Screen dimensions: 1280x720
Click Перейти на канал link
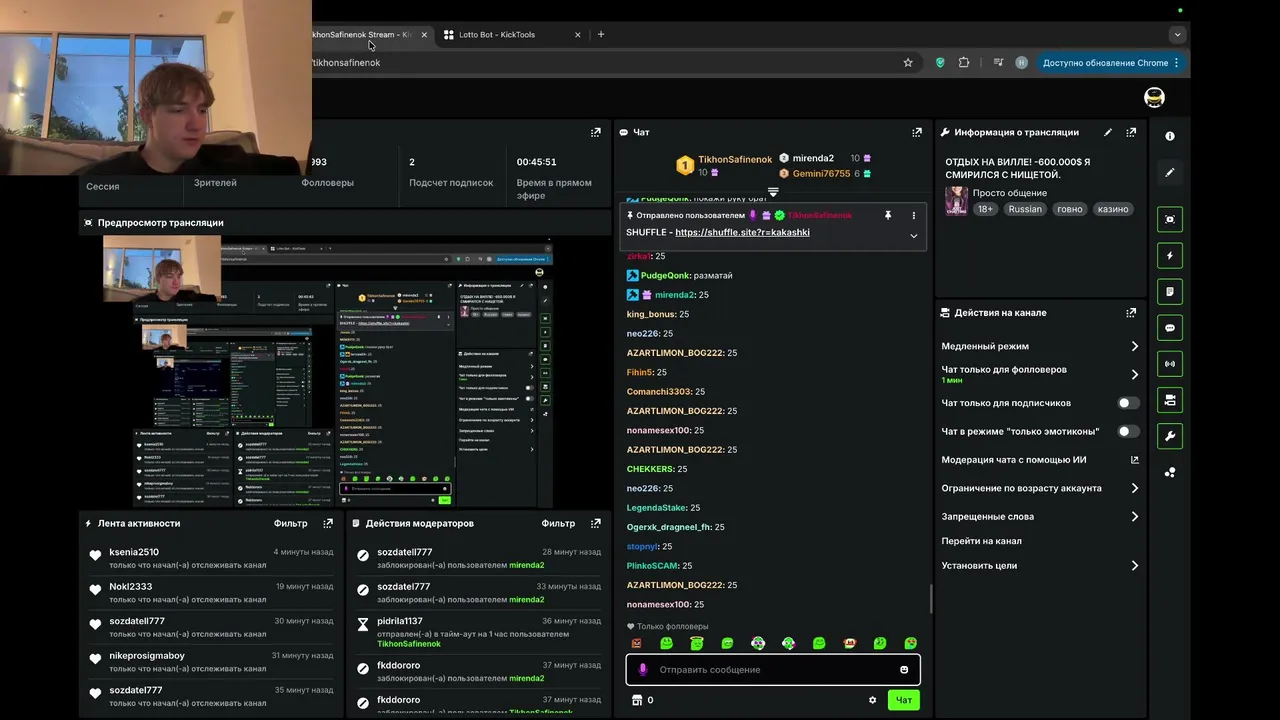pos(981,541)
